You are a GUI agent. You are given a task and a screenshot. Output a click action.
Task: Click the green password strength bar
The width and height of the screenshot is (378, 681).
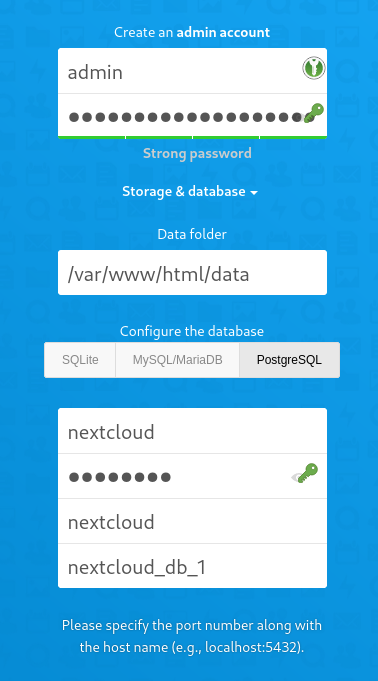click(192, 137)
